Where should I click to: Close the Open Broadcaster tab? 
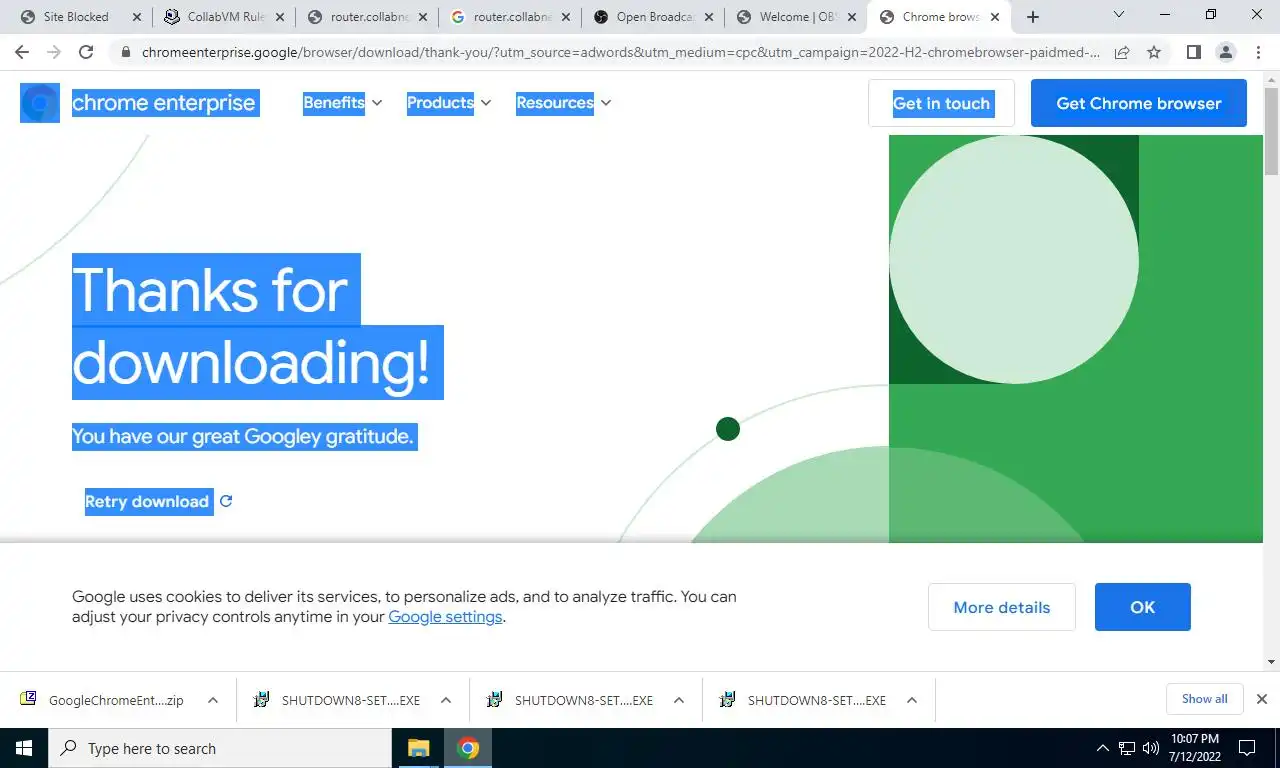click(x=709, y=17)
